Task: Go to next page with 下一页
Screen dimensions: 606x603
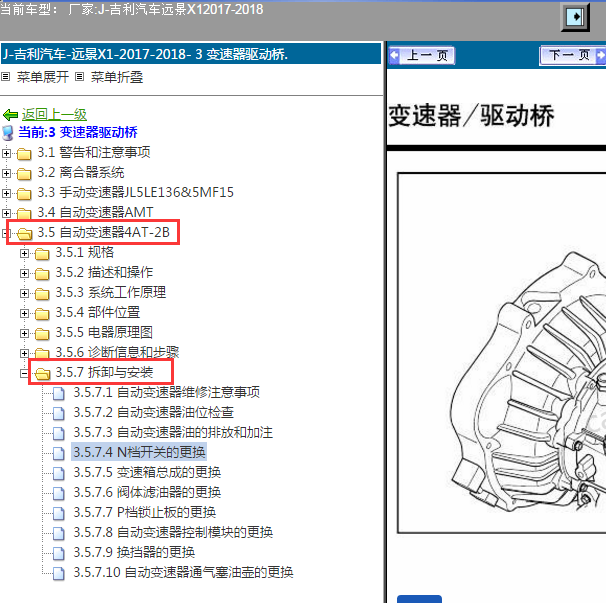Action: coord(572,56)
